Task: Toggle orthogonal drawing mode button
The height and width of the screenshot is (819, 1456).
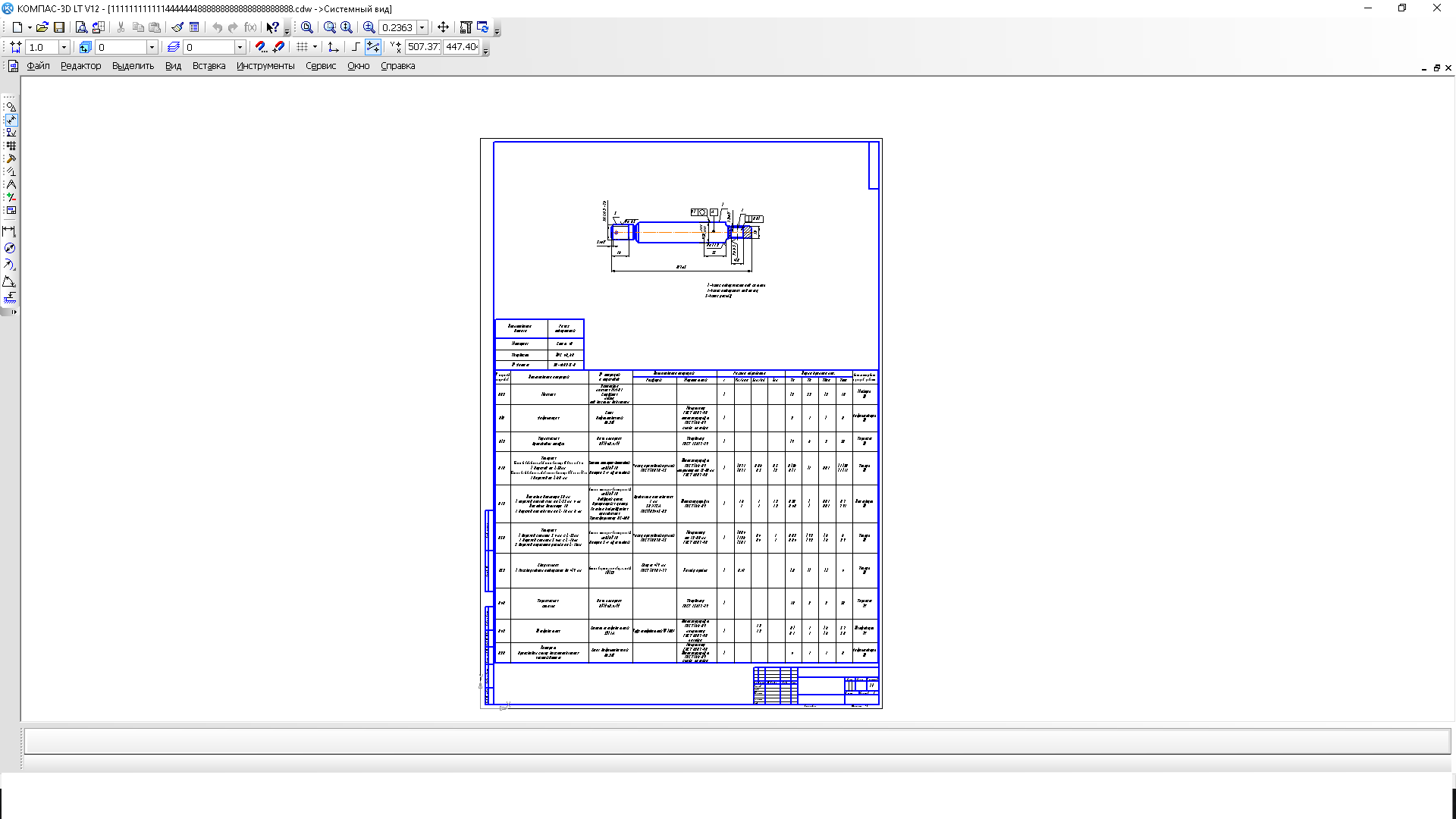Action: [x=356, y=47]
